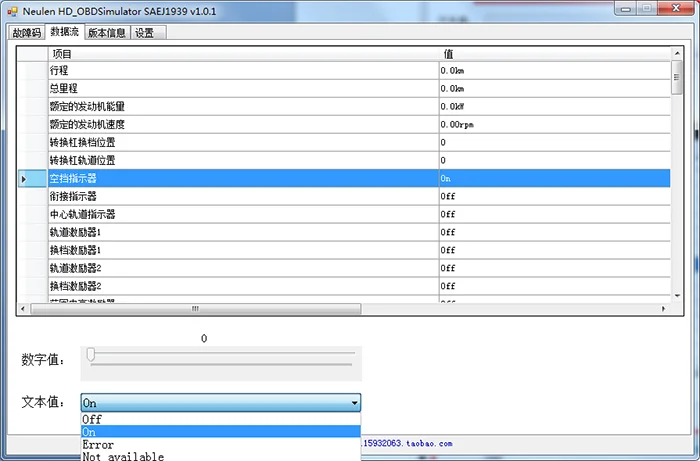Select the 转换杠换档位置 row
Screen dimensions: 700x461
[x=344, y=142]
